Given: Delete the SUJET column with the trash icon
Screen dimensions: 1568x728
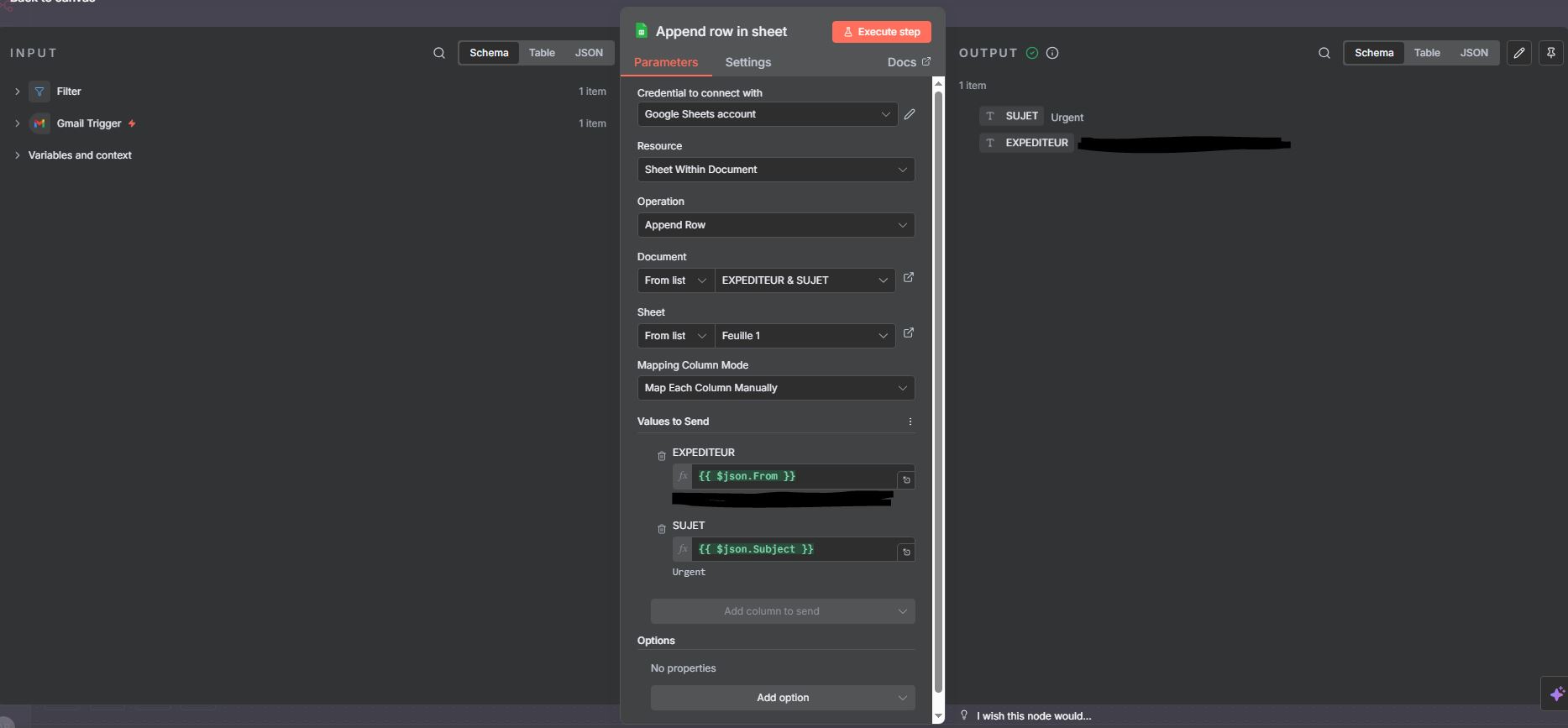Looking at the screenshot, I should (x=662, y=529).
